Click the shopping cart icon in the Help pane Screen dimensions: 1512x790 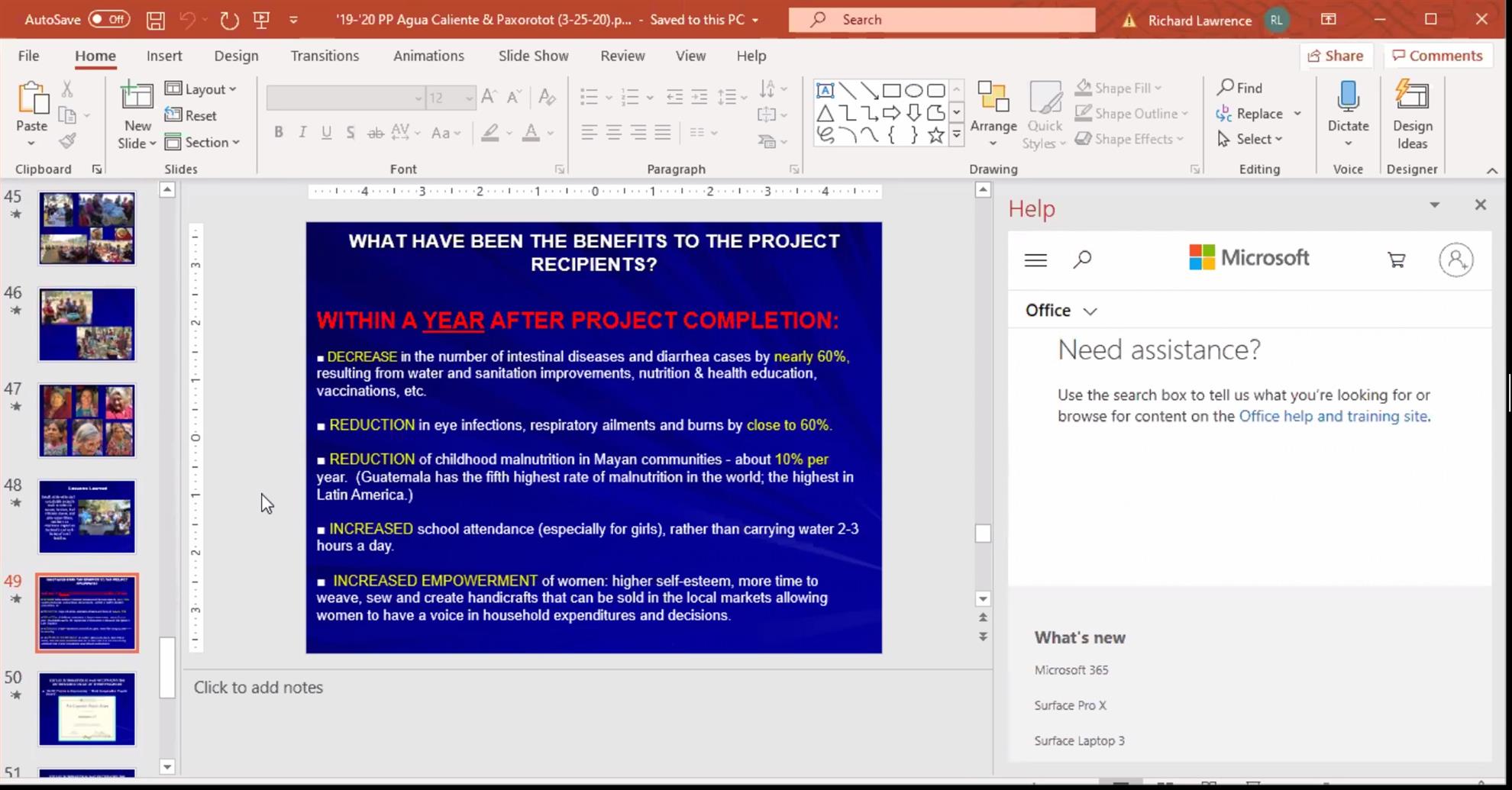tap(1396, 260)
